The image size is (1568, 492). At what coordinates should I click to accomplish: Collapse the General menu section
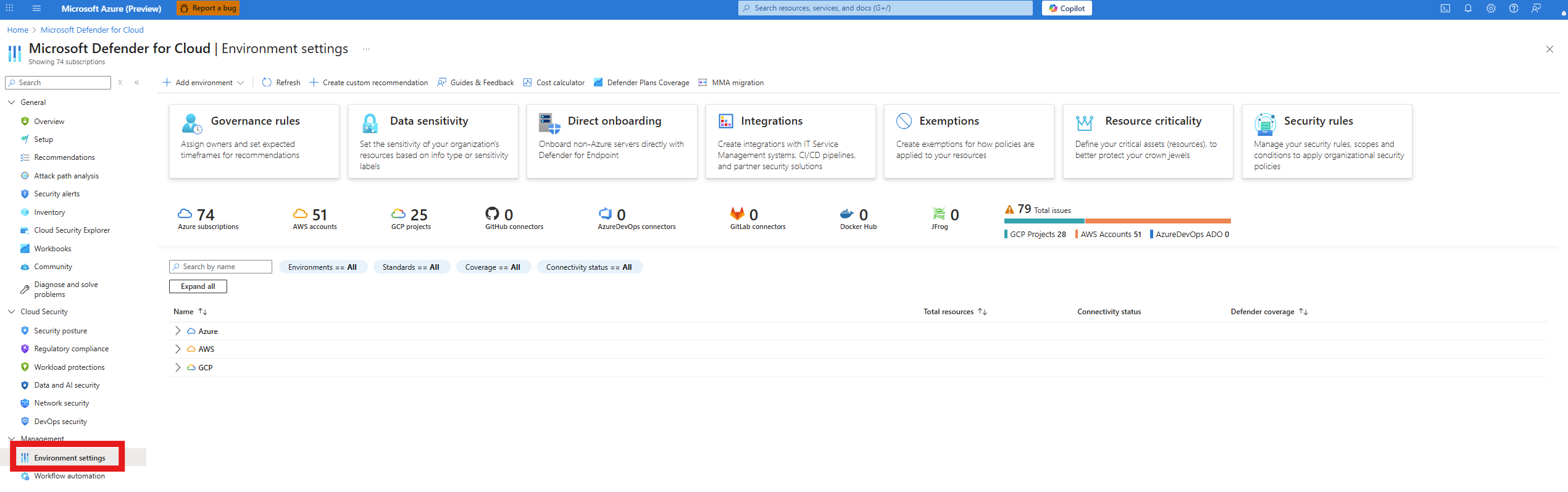[11, 102]
